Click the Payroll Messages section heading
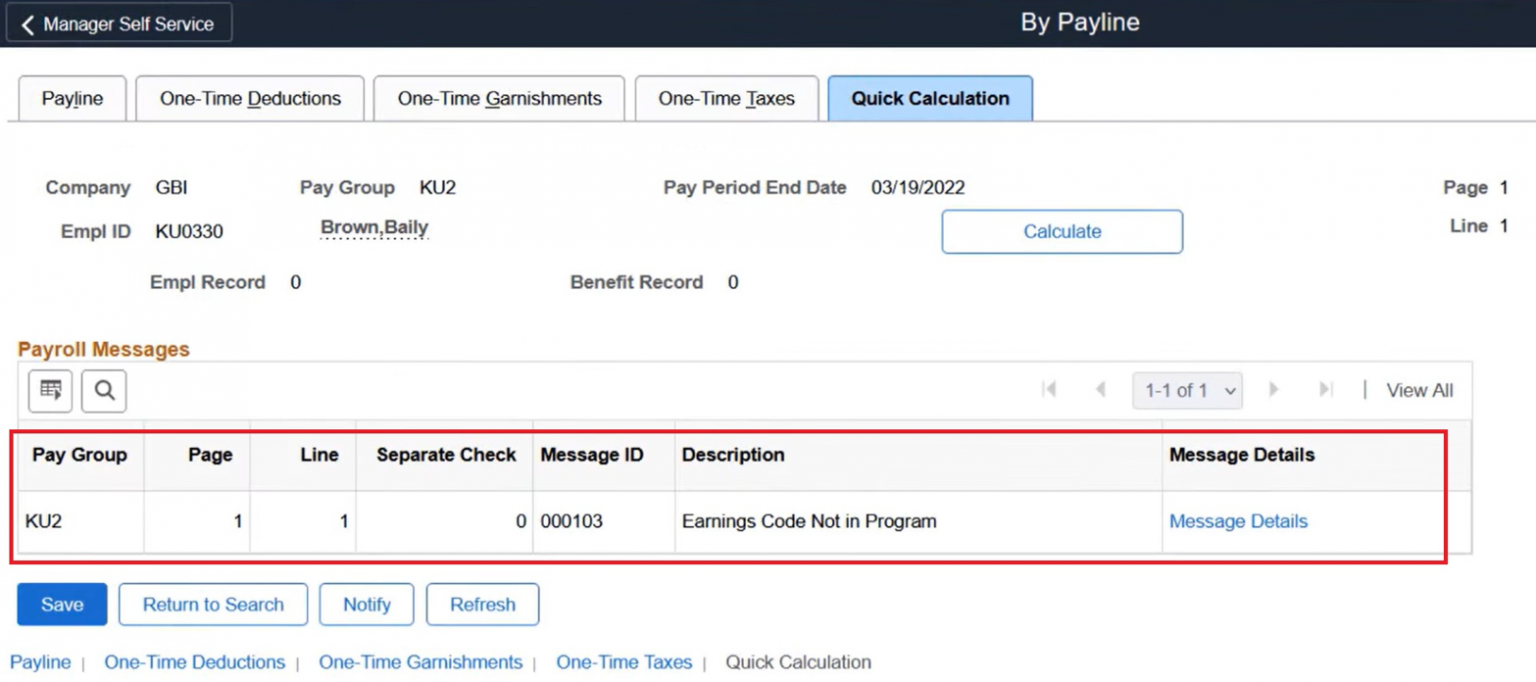 pos(104,349)
